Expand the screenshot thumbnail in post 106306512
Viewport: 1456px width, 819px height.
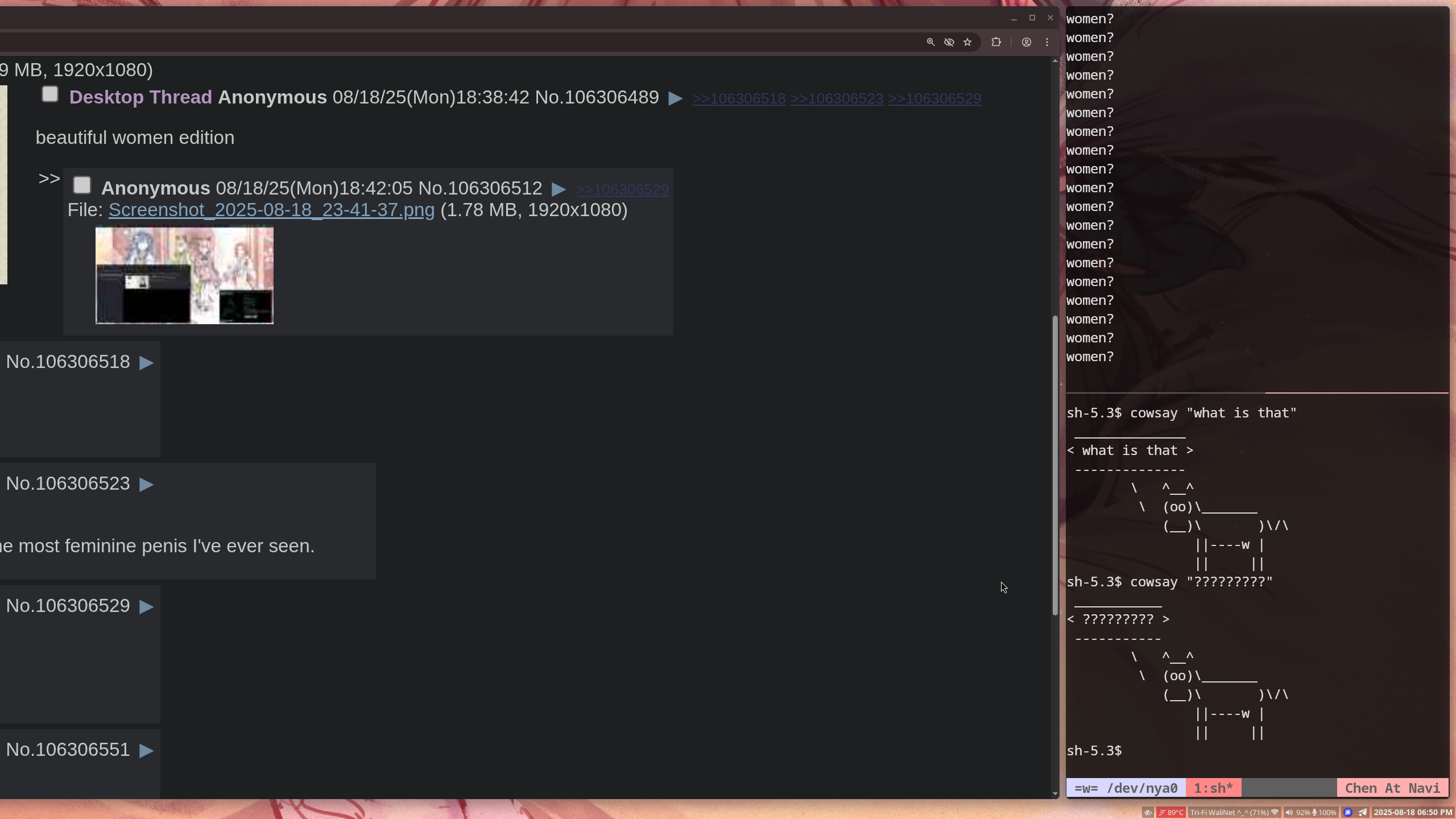pos(184,275)
